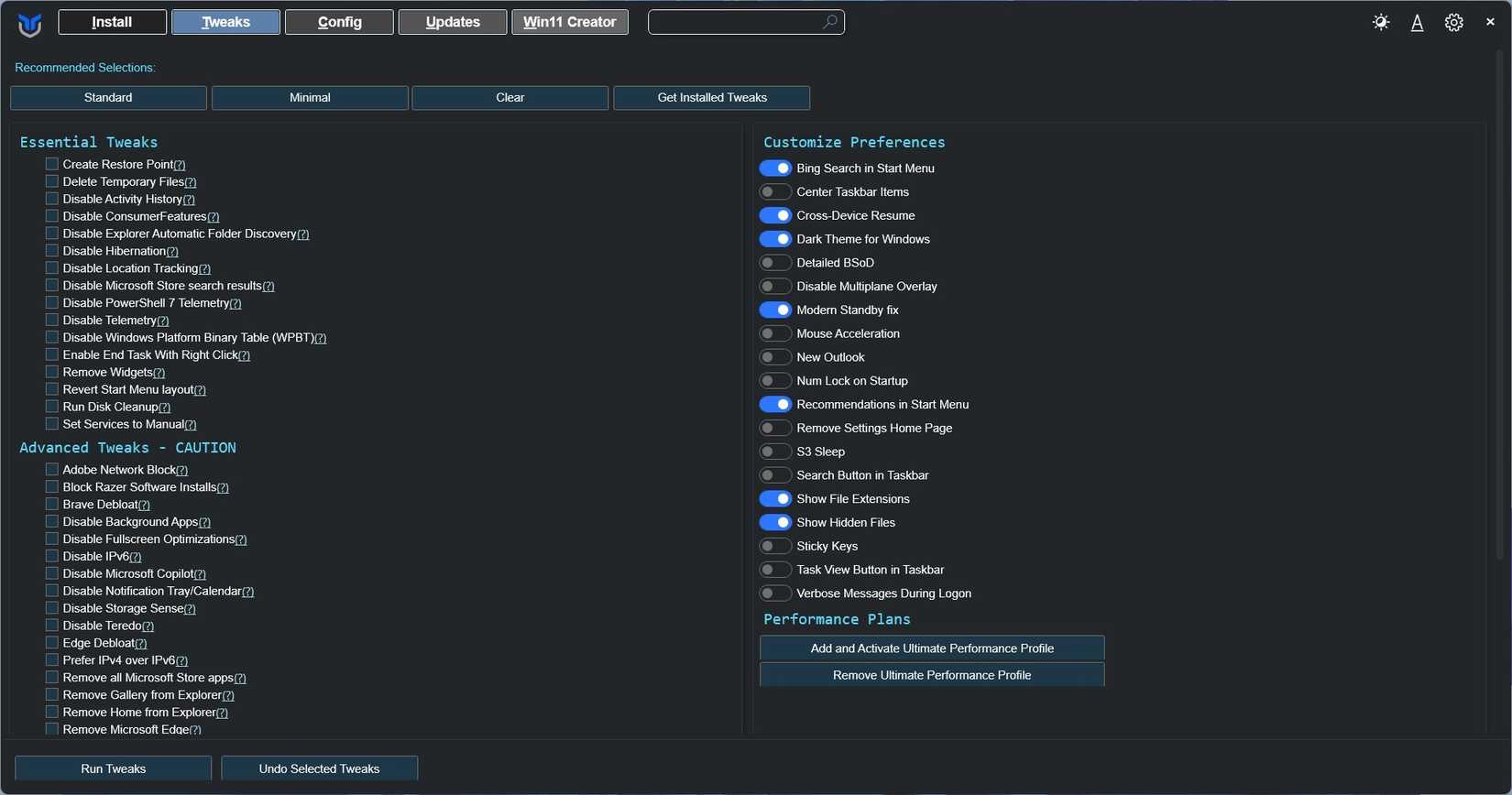Close the utility with the X icon
This screenshot has height=795, width=1512.
(1490, 22)
